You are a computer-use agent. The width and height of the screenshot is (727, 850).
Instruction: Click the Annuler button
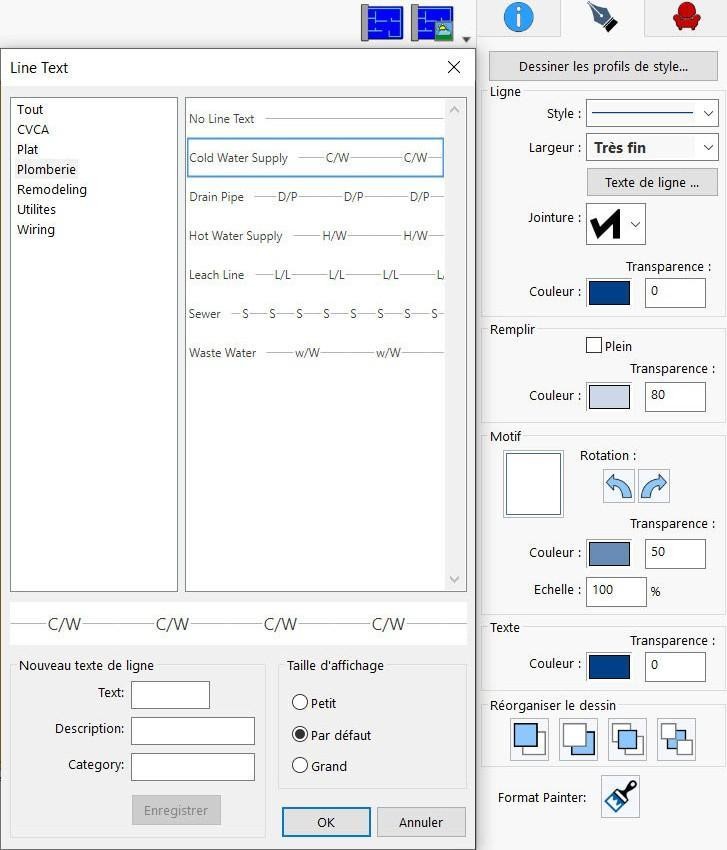pos(421,822)
